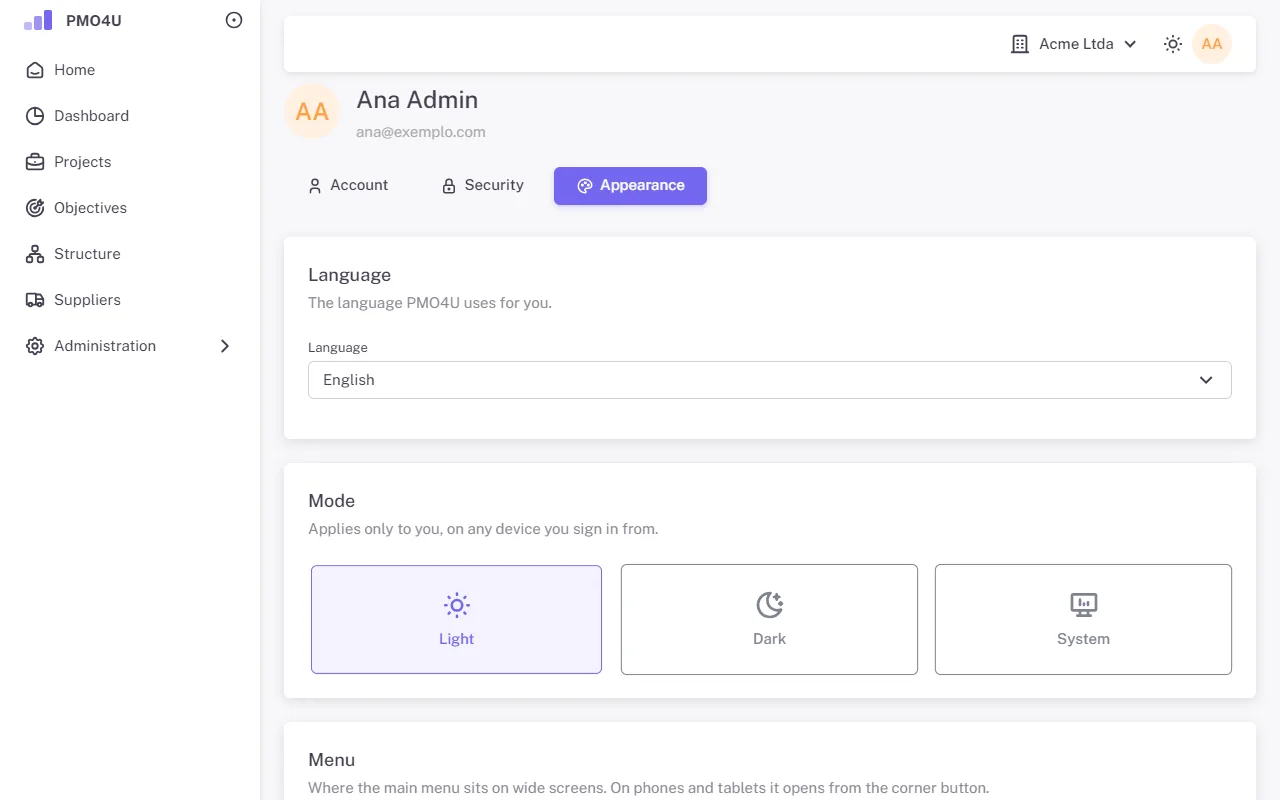Click the Suppliers truck icon

[x=35, y=300]
